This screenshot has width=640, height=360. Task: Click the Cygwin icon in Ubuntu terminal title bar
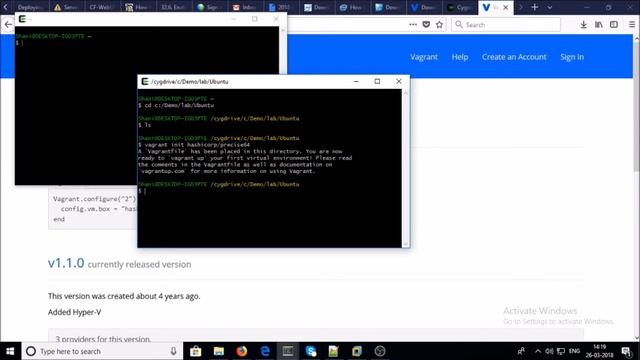(x=144, y=82)
